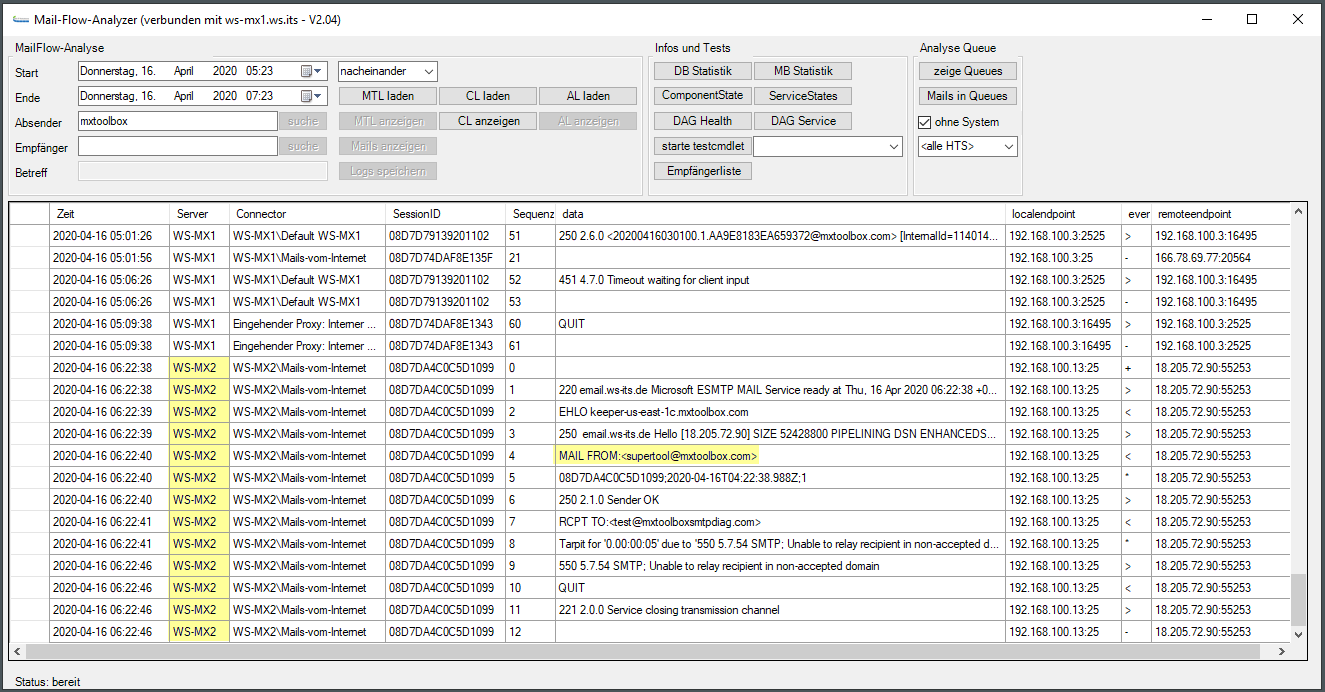Click the 'ComponentState' button
1325x692 pixels.
pyautogui.click(x=703, y=96)
